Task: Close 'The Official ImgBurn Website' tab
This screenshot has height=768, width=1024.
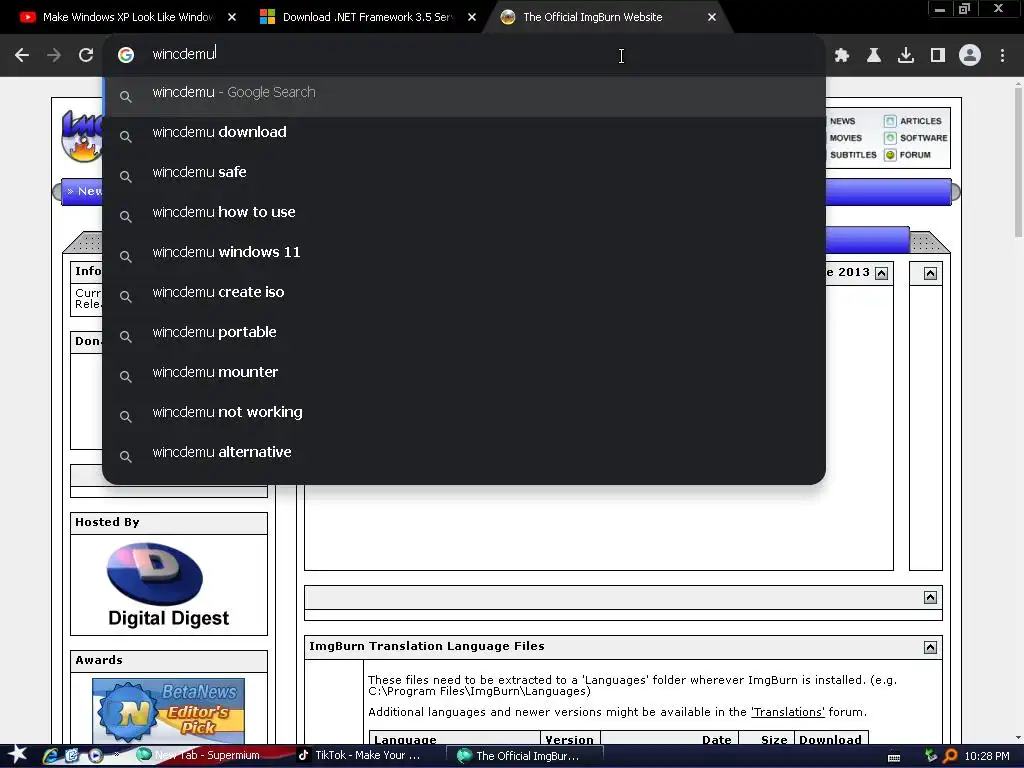Action: tap(712, 17)
